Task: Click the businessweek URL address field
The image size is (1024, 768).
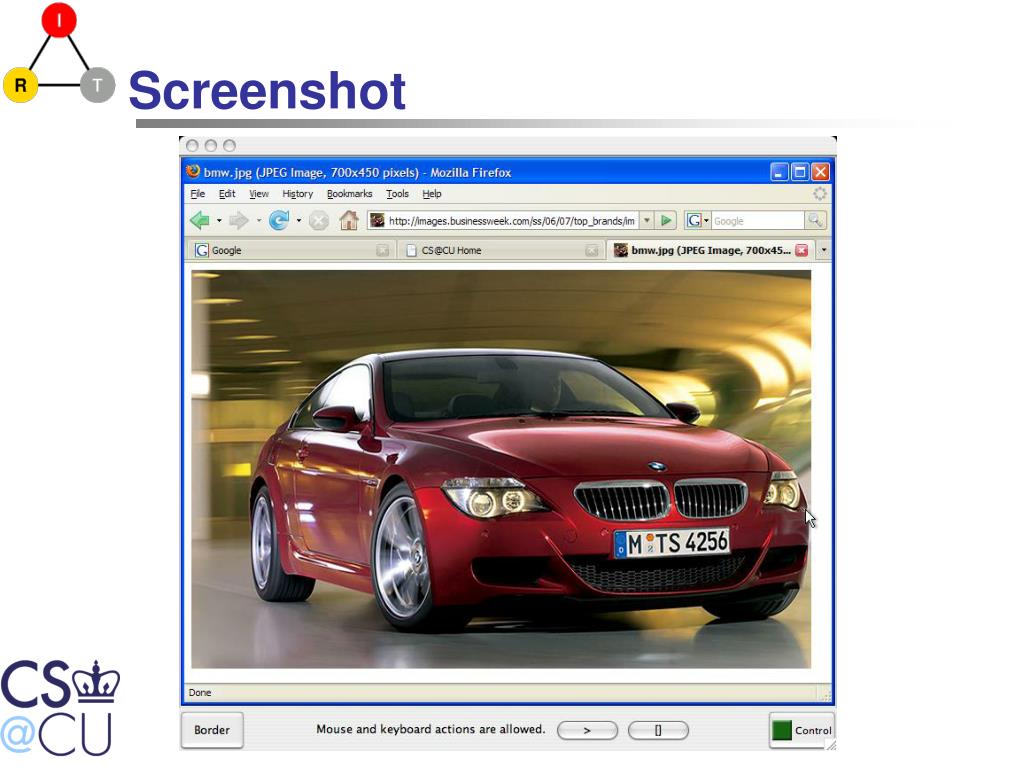Action: pos(511,221)
